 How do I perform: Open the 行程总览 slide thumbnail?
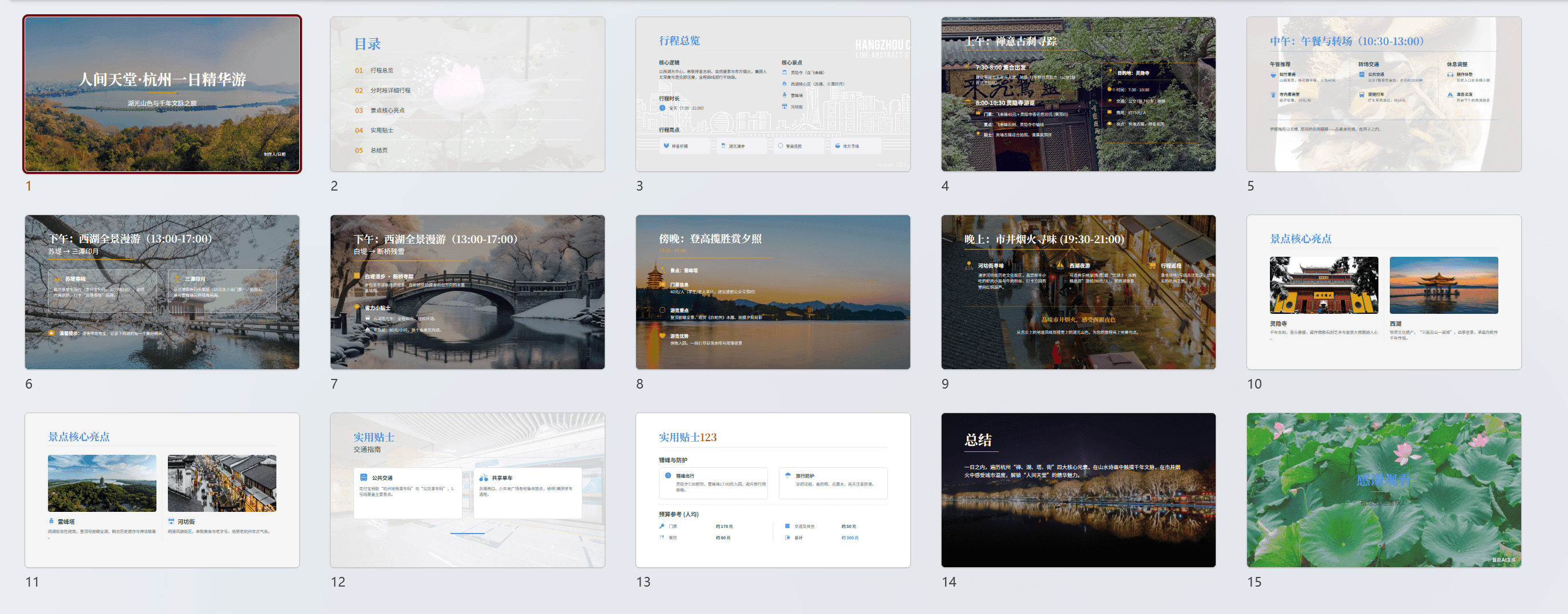(x=773, y=94)
